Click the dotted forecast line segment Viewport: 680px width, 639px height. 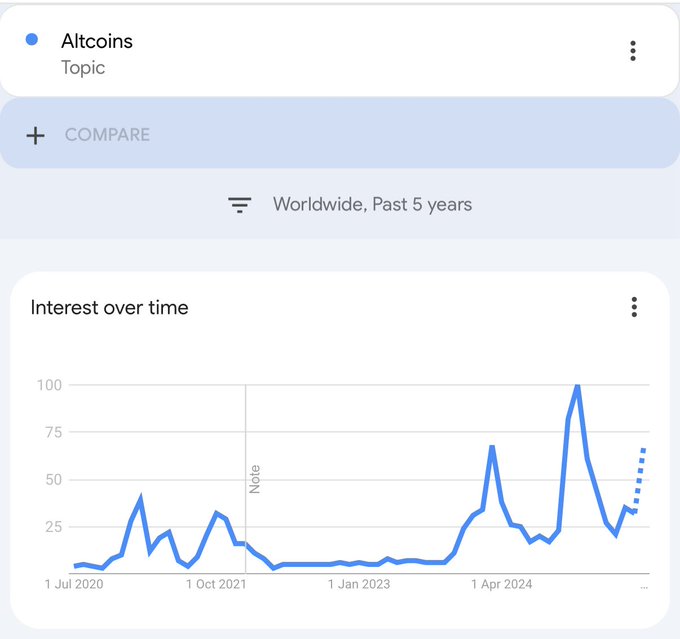(639, 480)
